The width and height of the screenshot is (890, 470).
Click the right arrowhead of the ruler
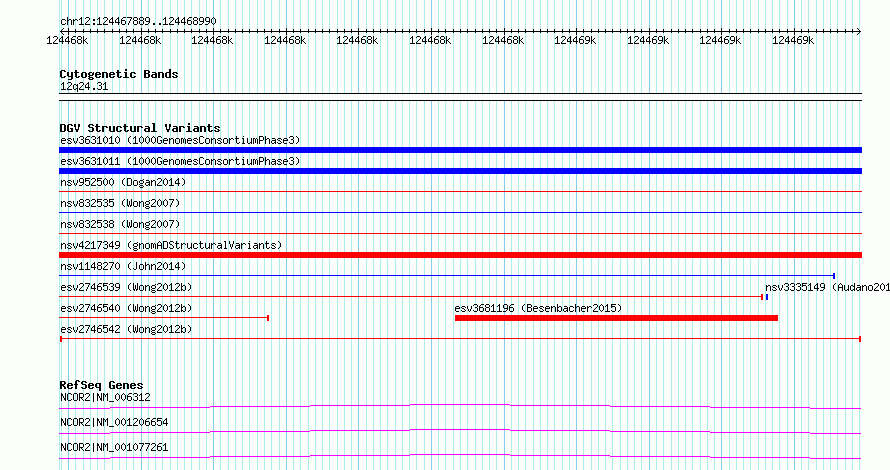858,31
